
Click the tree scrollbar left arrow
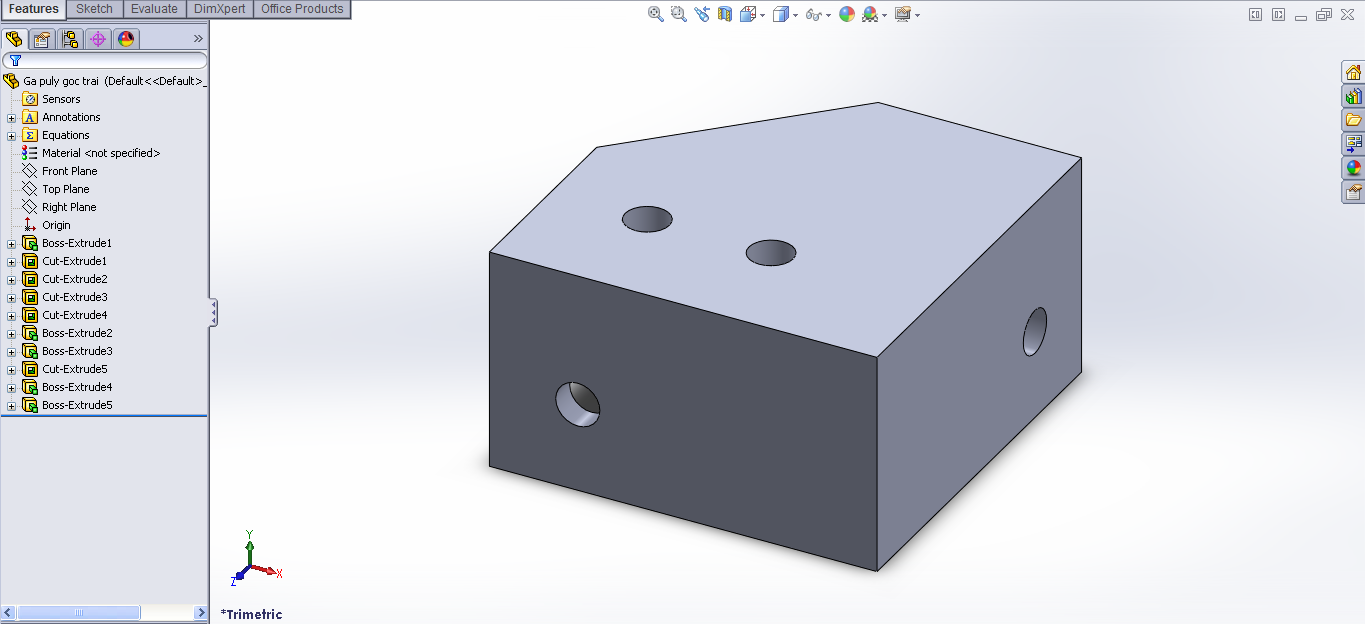tap(8, 612)
